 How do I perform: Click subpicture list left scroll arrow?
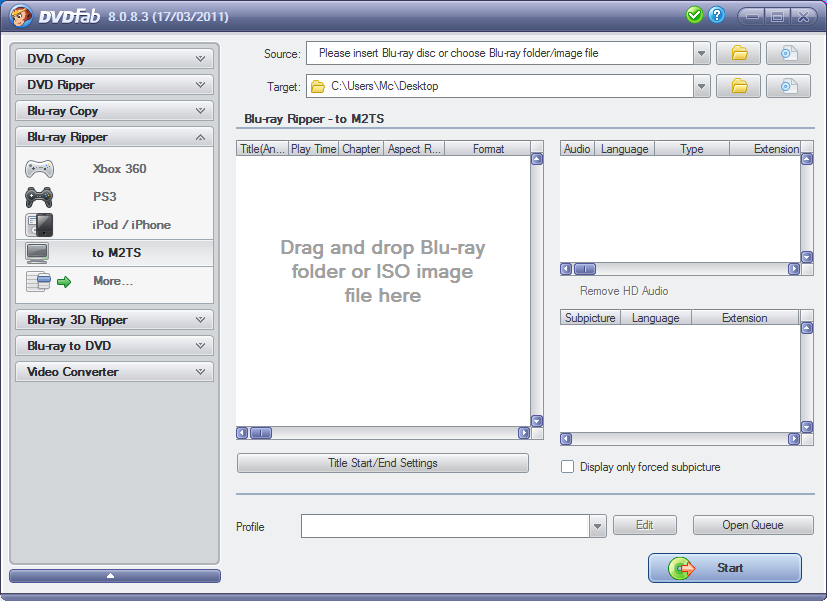pos(566,439)
